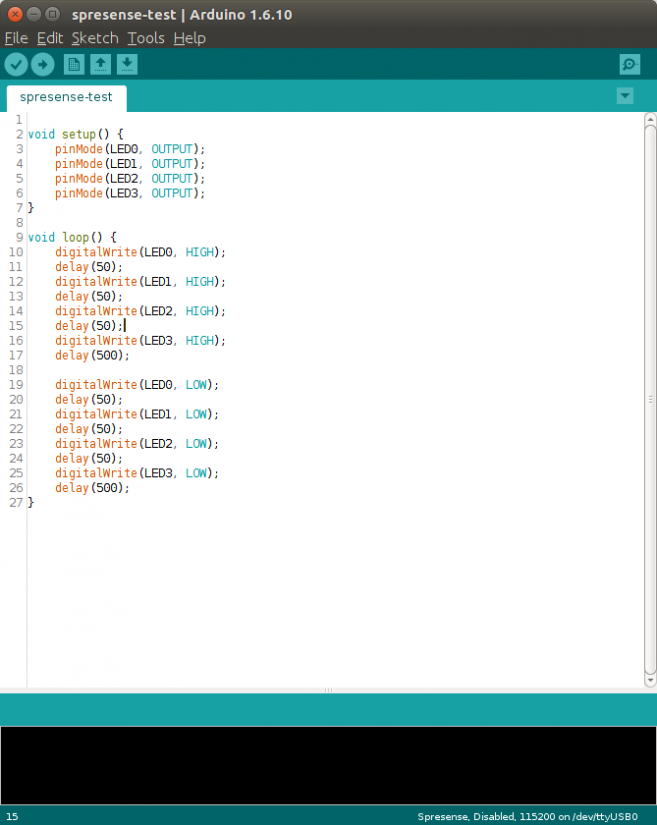The image size is (657, 825).
Task: Open the Tools menu
Action: click(x=146, y=38)
